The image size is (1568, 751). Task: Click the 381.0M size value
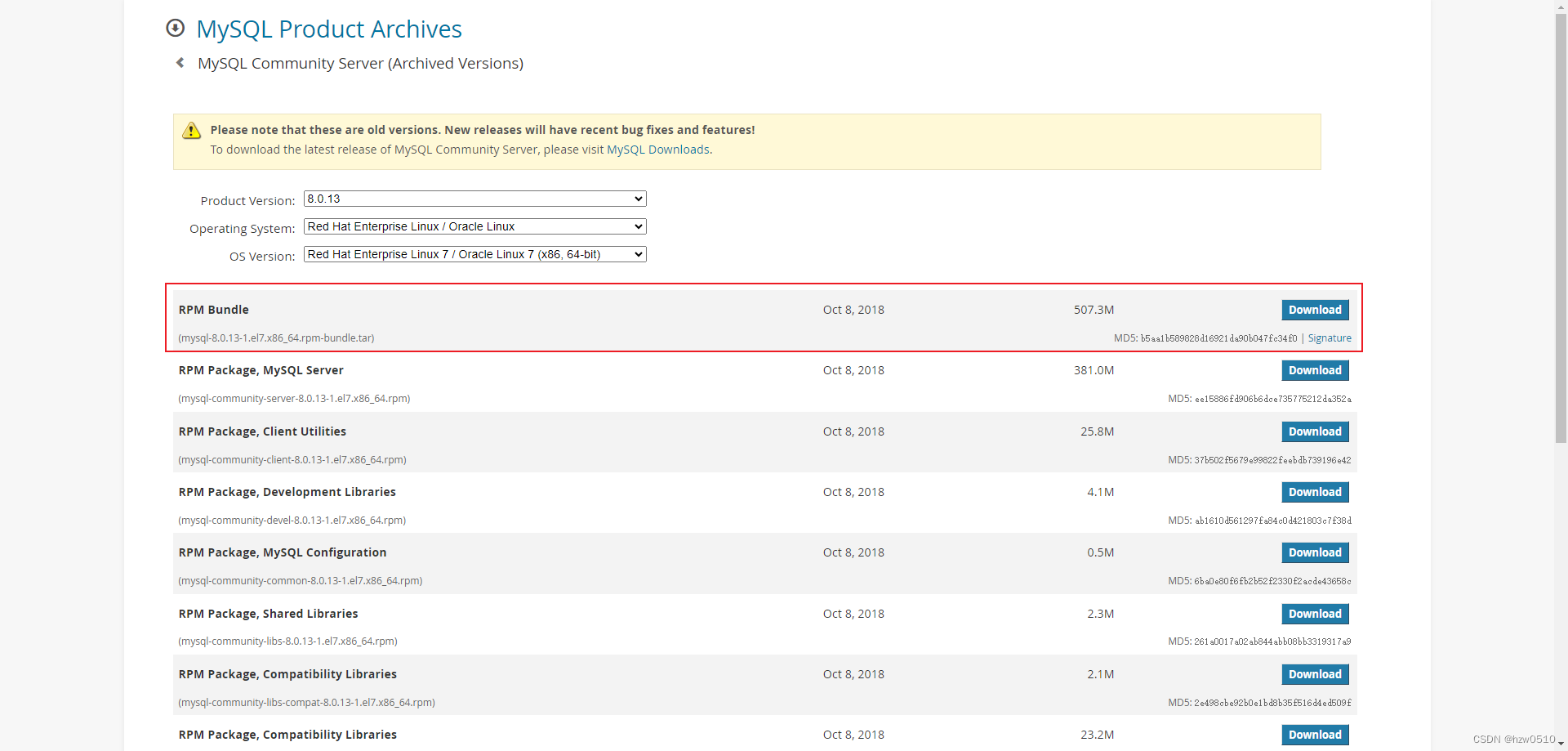tap(1094, 370)
